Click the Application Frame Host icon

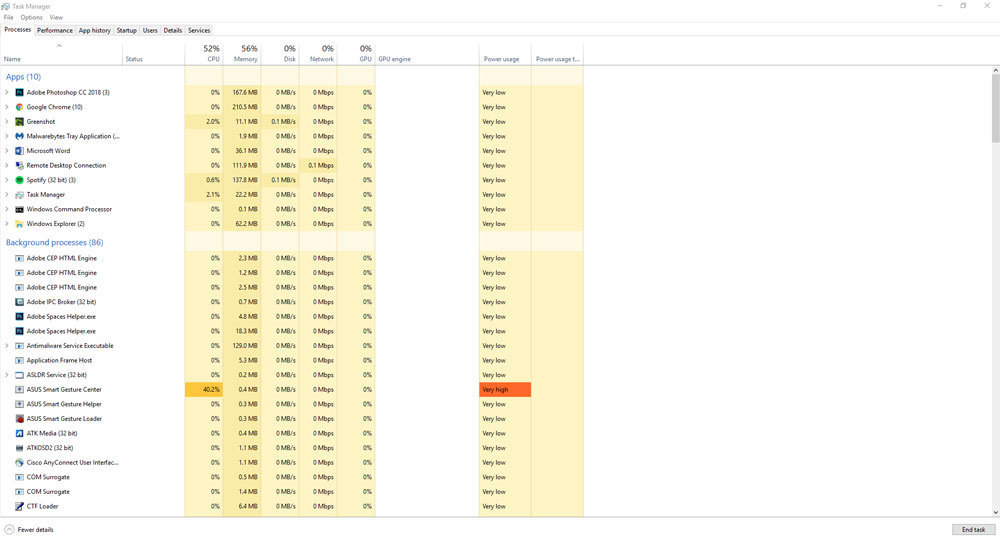tap(19, 360)
